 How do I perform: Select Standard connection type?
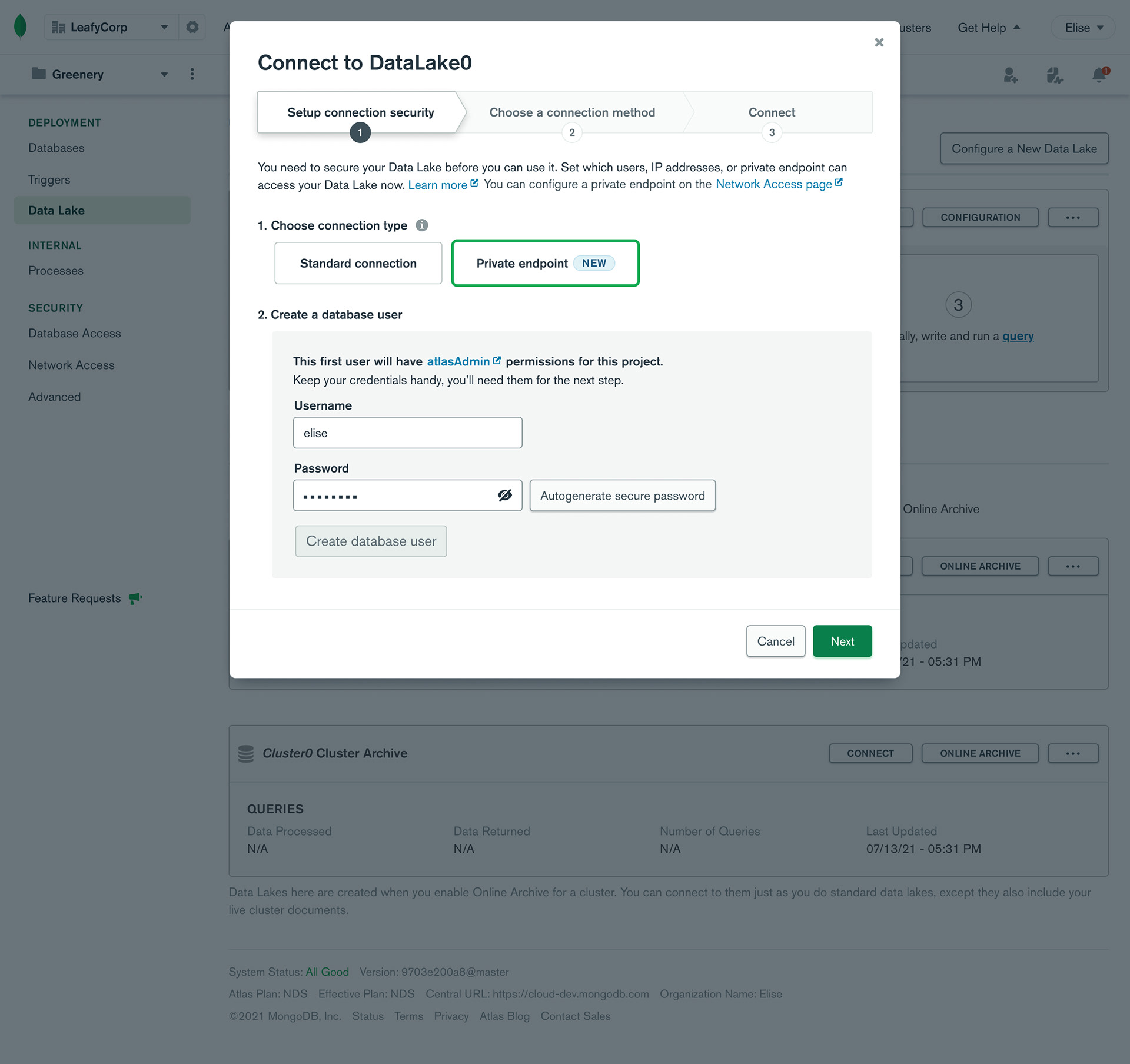point(358,263)
